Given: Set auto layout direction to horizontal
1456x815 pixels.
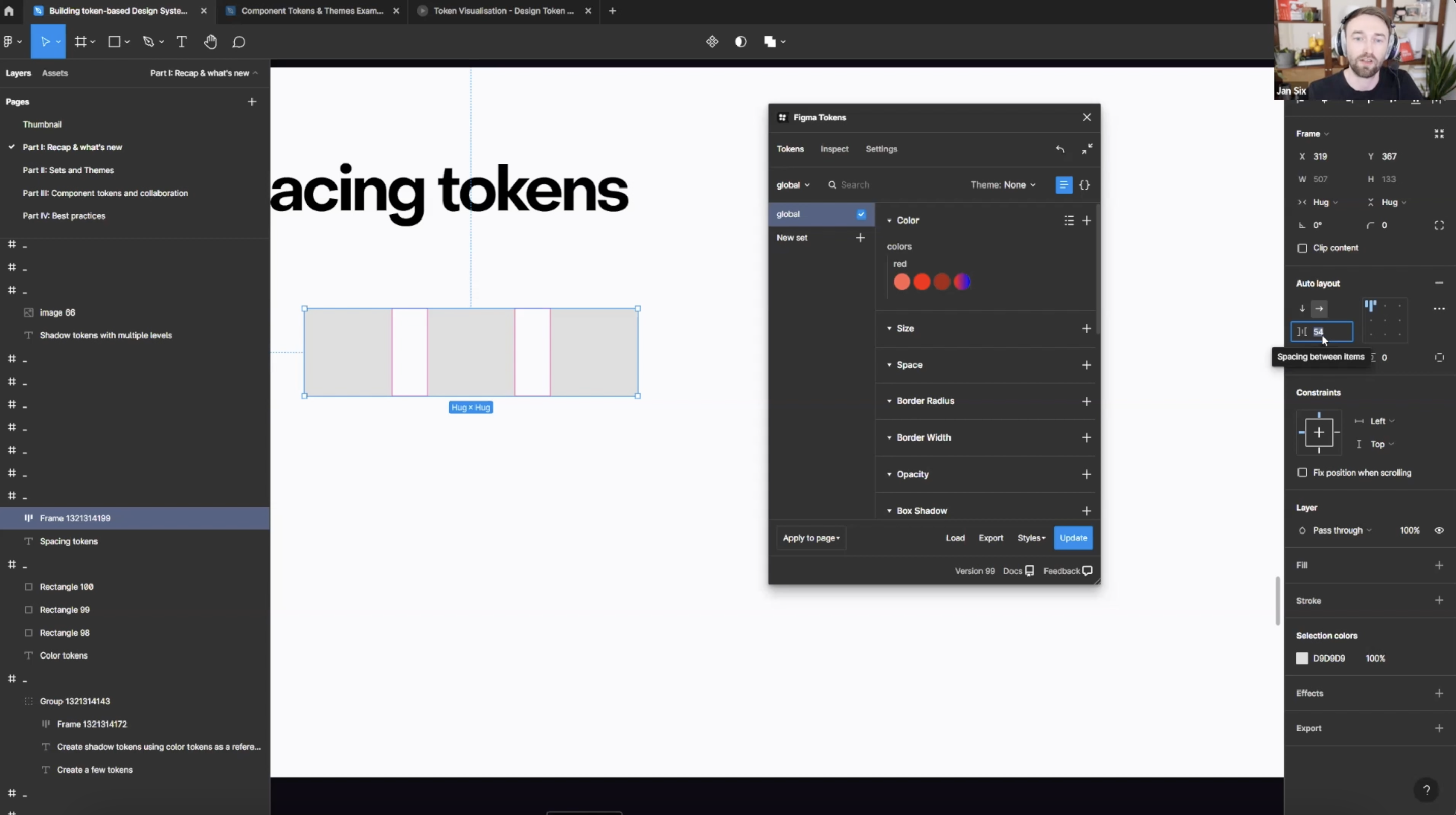Looking at the screenshot, I should (x=1319, y=308).
